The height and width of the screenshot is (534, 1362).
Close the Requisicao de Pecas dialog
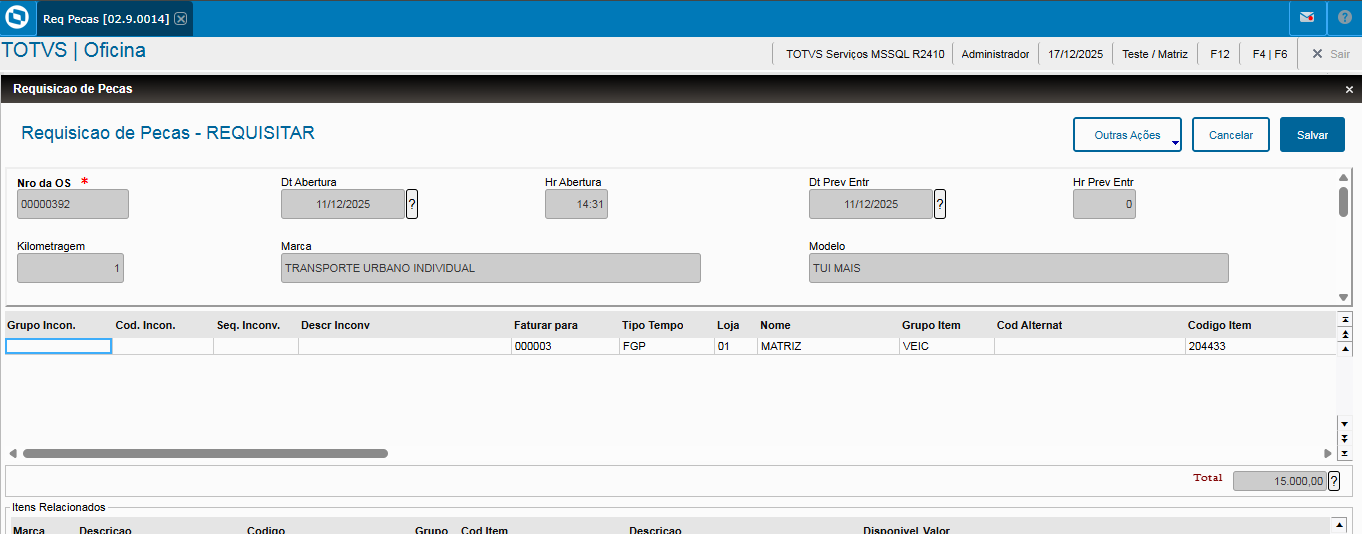point(1349,89)
